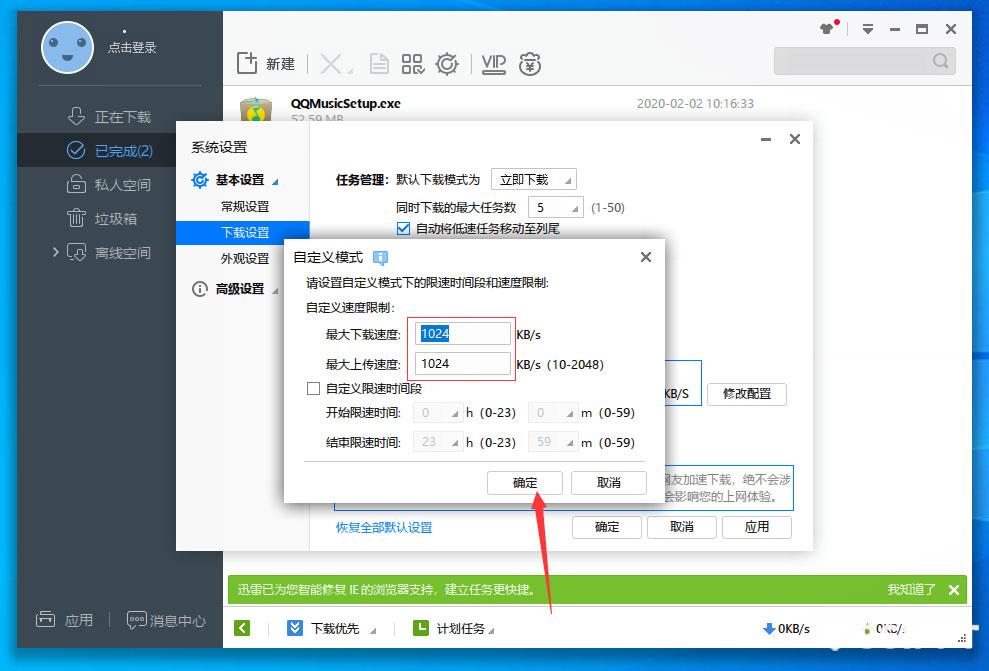Select 外观设置 settings page
The width and height of the screenshot is (989, 671).
coord(245,258)
